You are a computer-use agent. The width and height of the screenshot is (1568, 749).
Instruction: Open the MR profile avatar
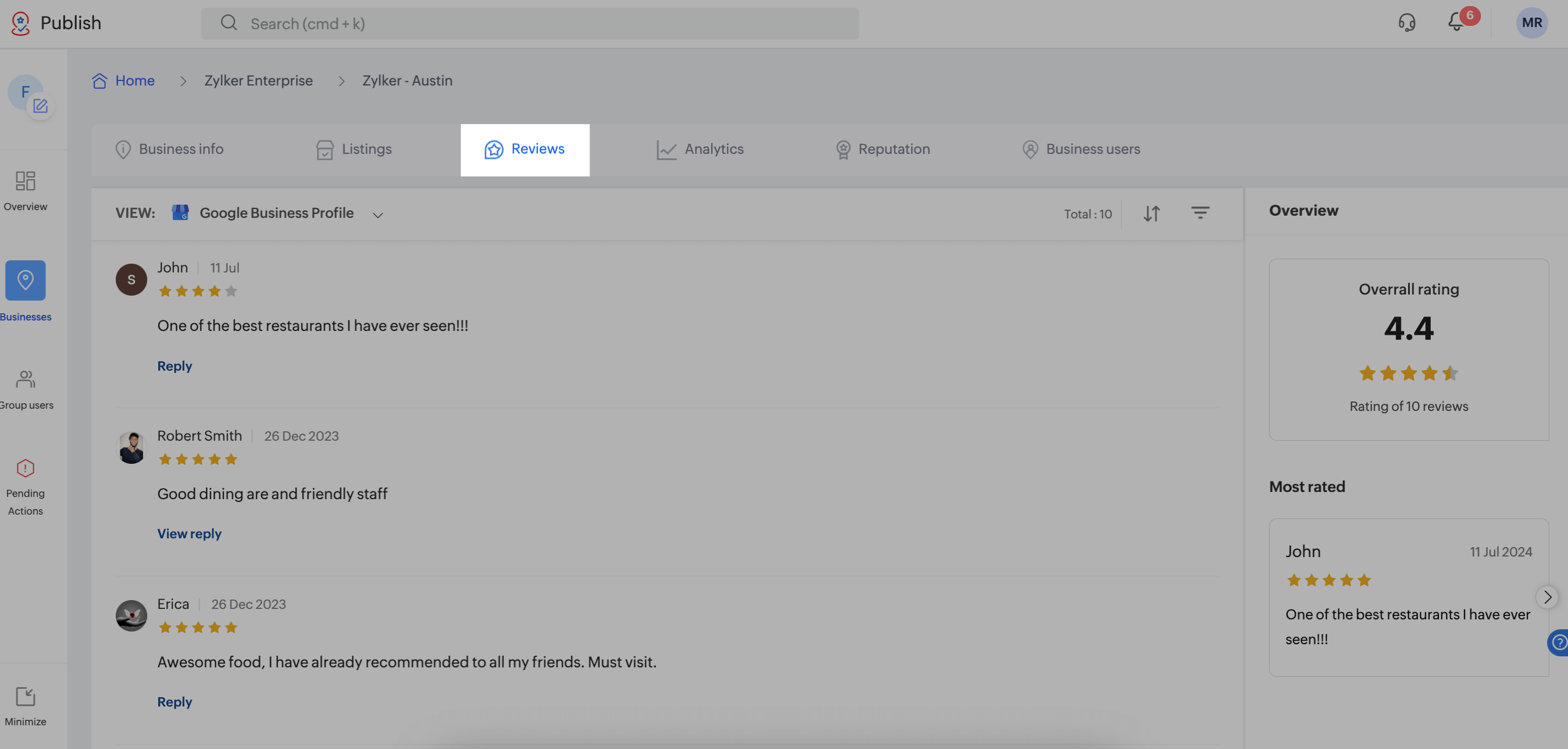pyautogui.click(x=1532, y=23)
